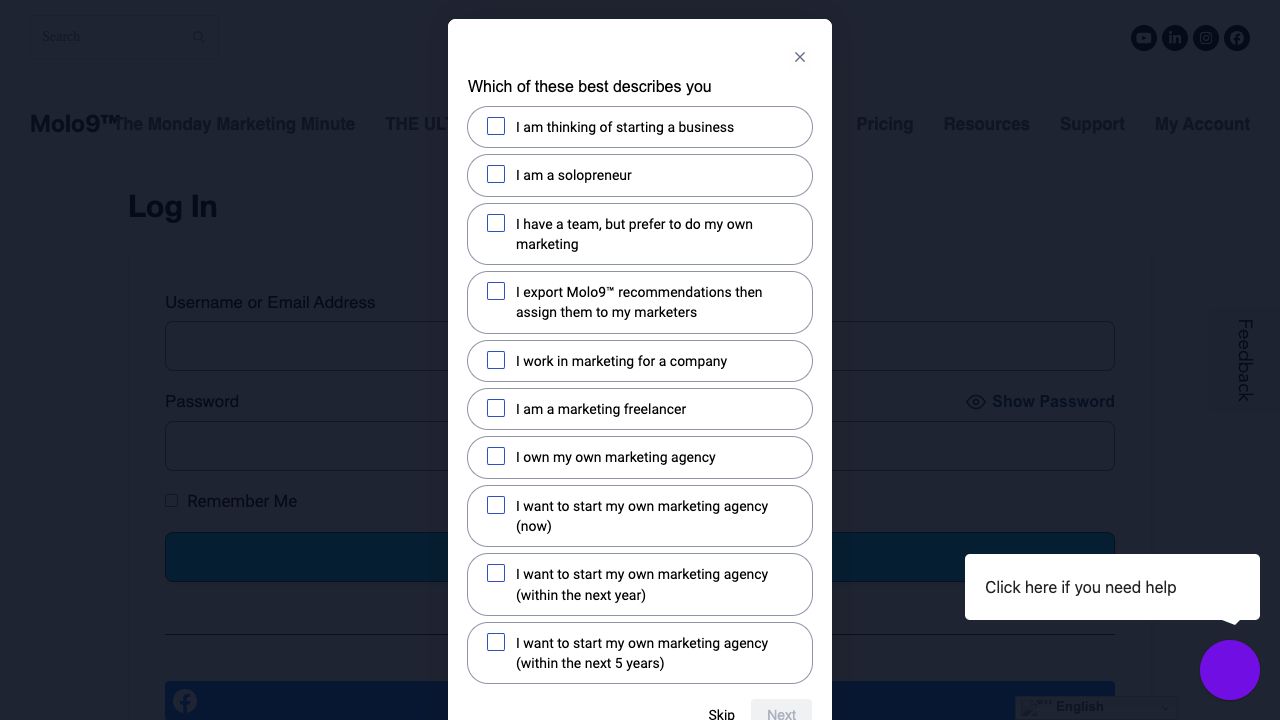This screenshot has width=1280, height=720.
Task: Open the YouTube social icon
Action: click(x=1143, y=38)
